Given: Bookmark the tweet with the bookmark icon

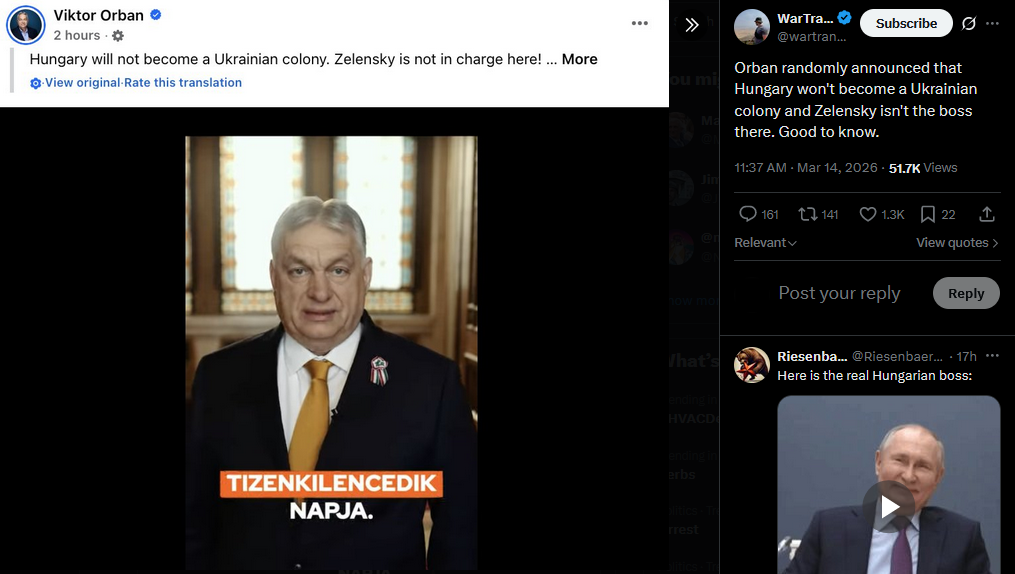Looking at the screenshot, I should 927,214.
